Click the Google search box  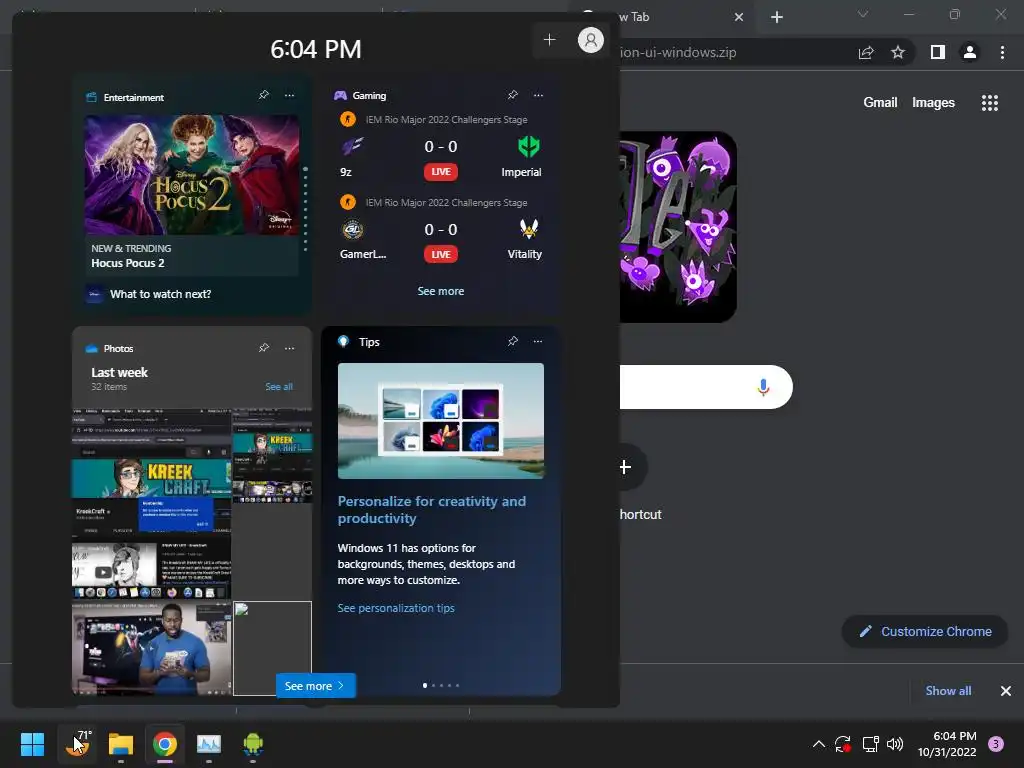click(706, 387)
